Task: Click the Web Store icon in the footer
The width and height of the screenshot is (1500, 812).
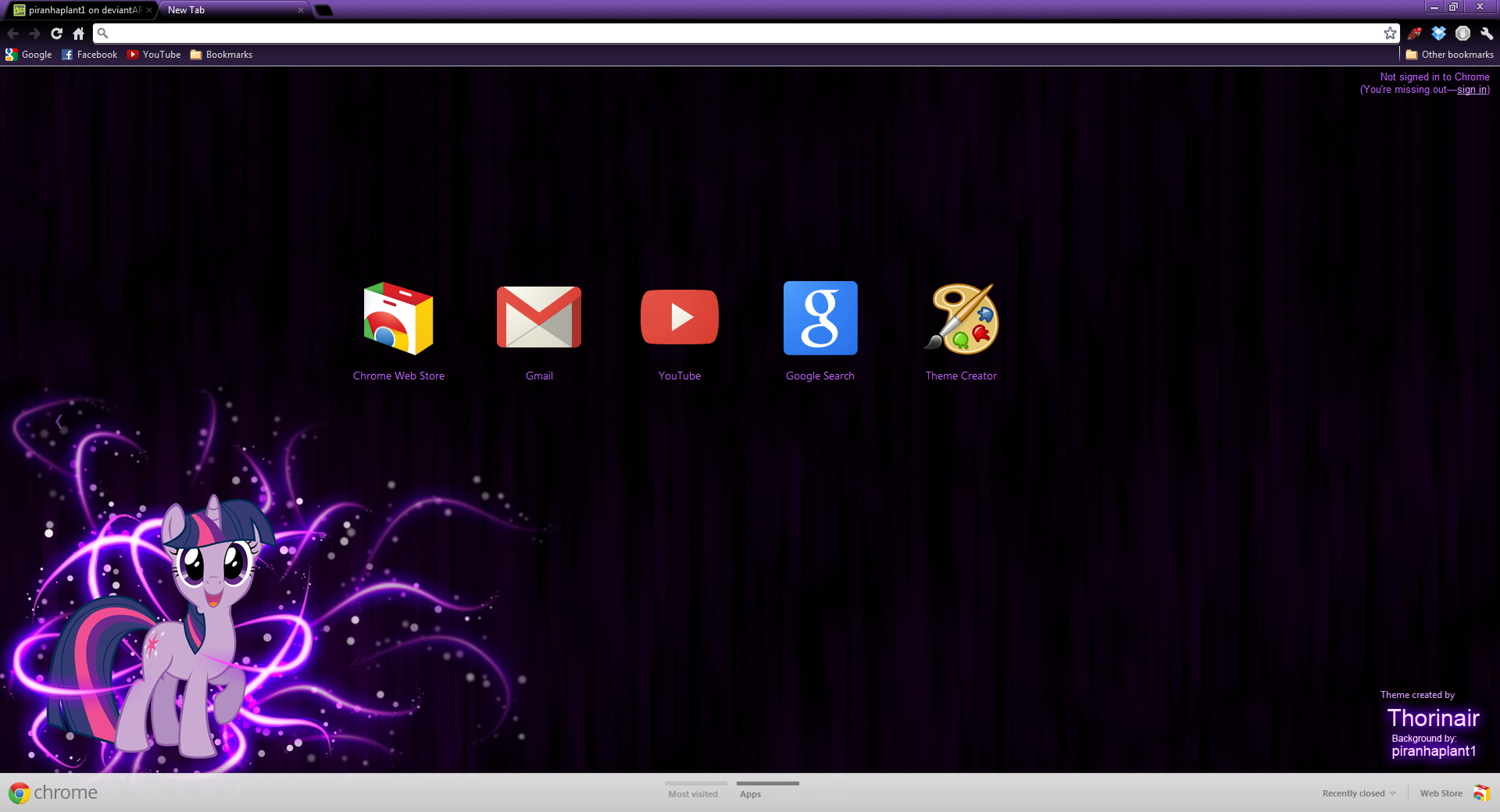Action: coord(1481,792)
